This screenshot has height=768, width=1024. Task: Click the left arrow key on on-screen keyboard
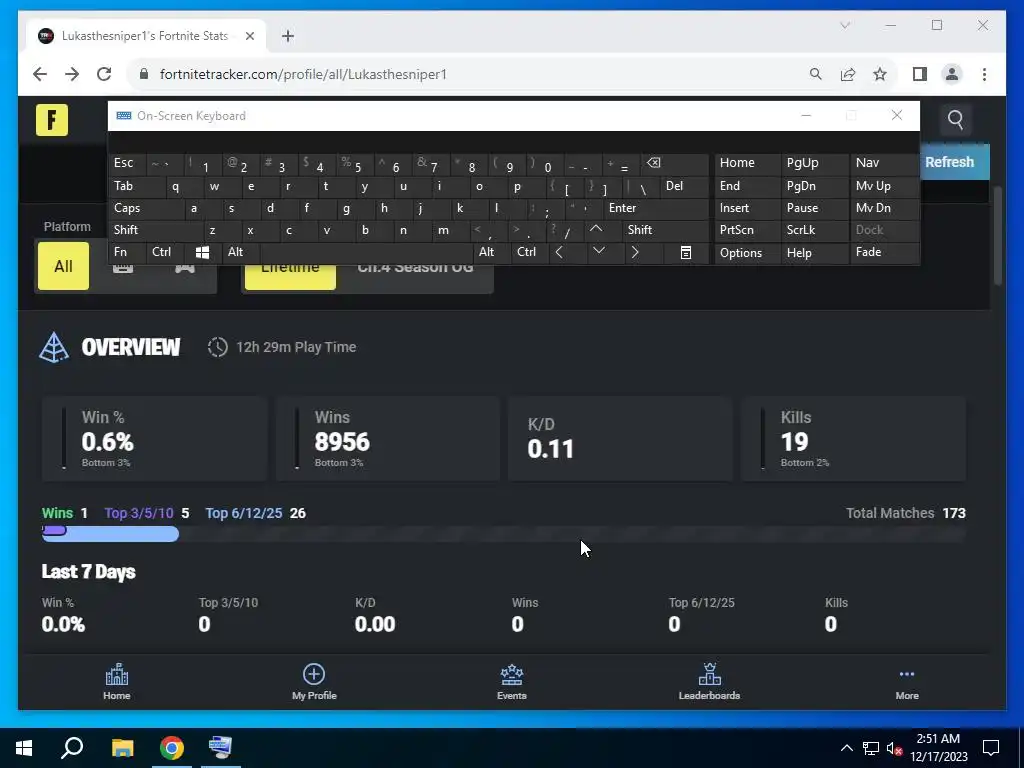pos(559,253)
